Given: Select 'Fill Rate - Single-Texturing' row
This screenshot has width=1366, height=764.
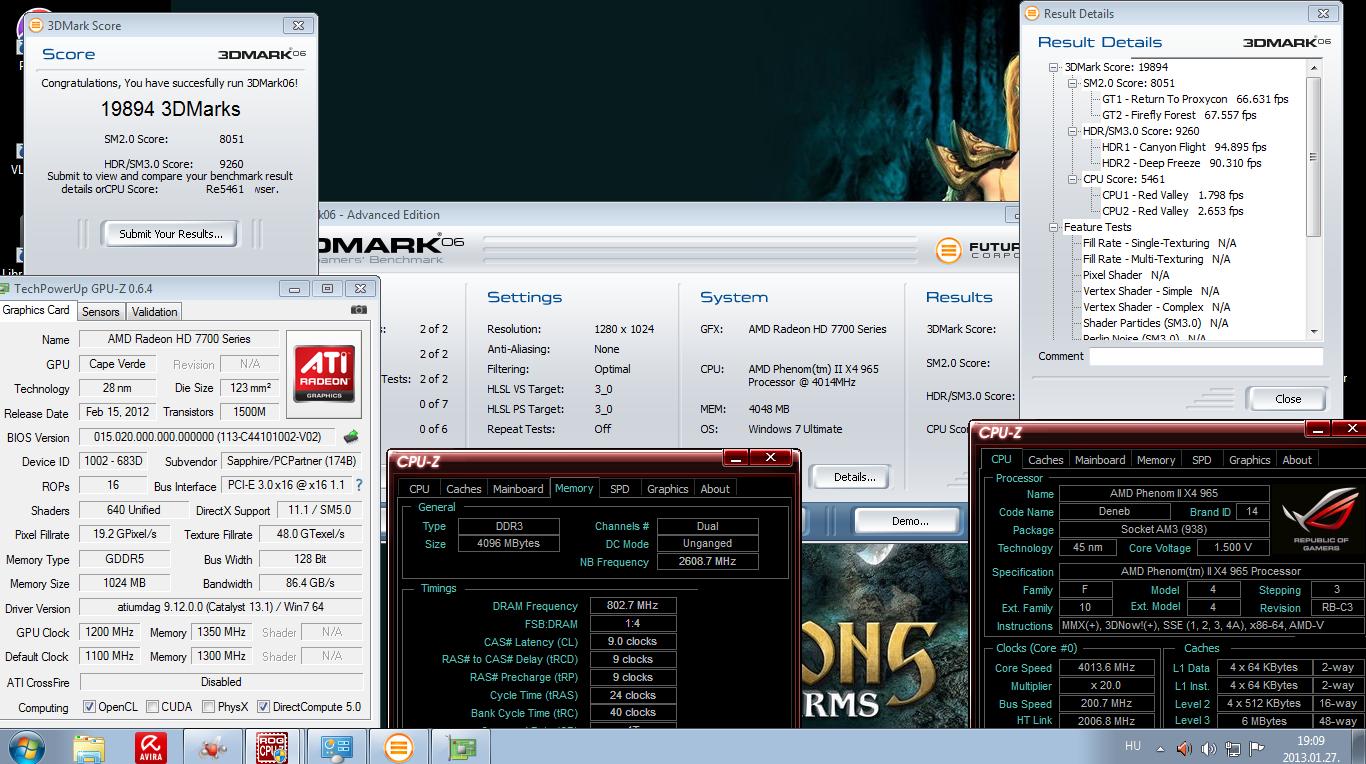Looking at the screenshot, I should (1160, 243).
